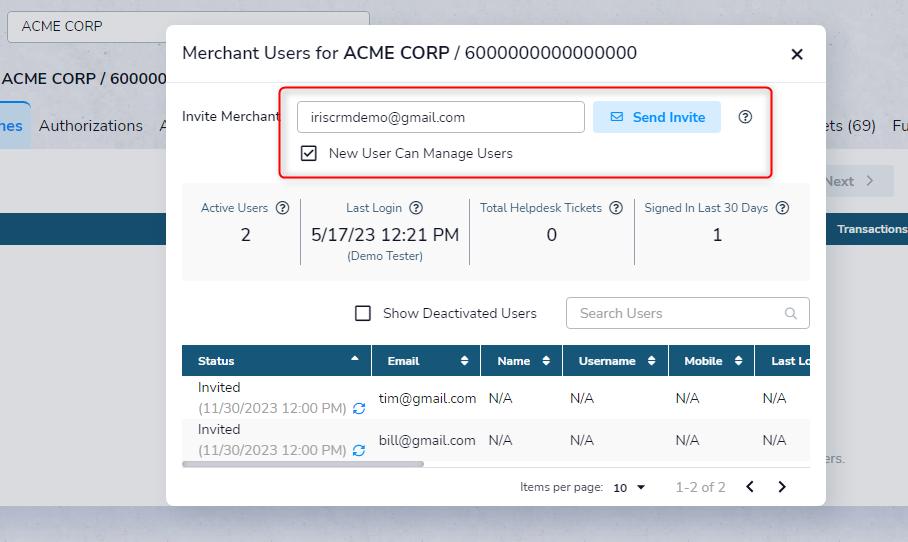Click the (Demo Tester) label
908x542 pixels.
(385, 256)
